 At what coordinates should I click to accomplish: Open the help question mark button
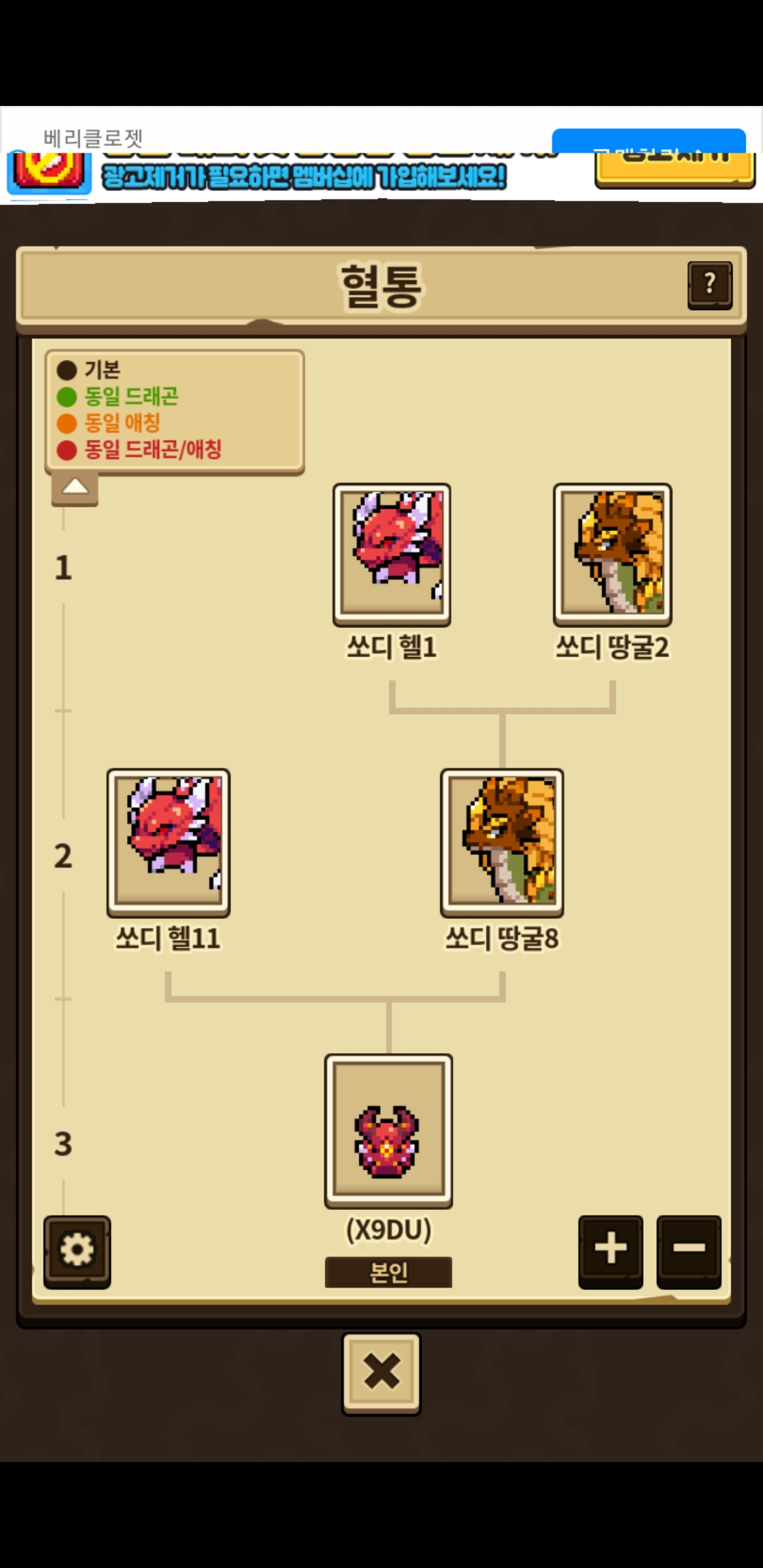click(x=710, y=285)
